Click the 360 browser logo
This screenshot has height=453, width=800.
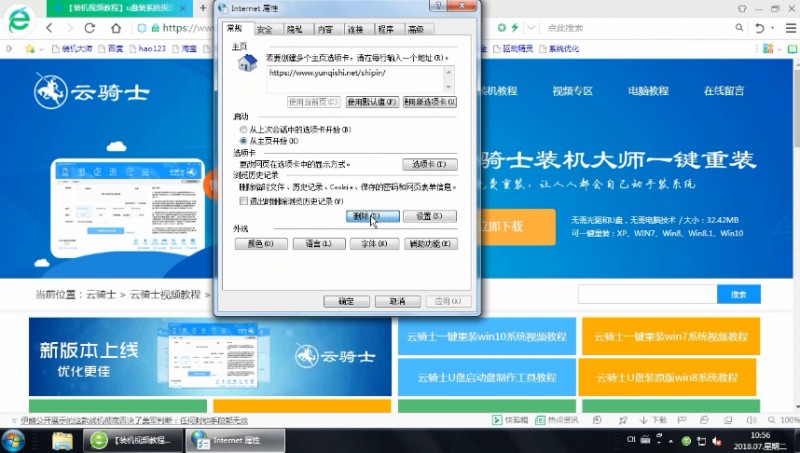19,20
